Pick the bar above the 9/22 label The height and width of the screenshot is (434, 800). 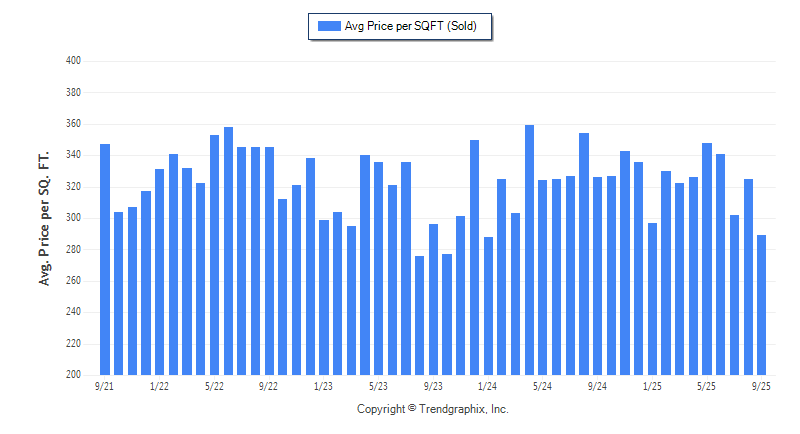[270, 261]
